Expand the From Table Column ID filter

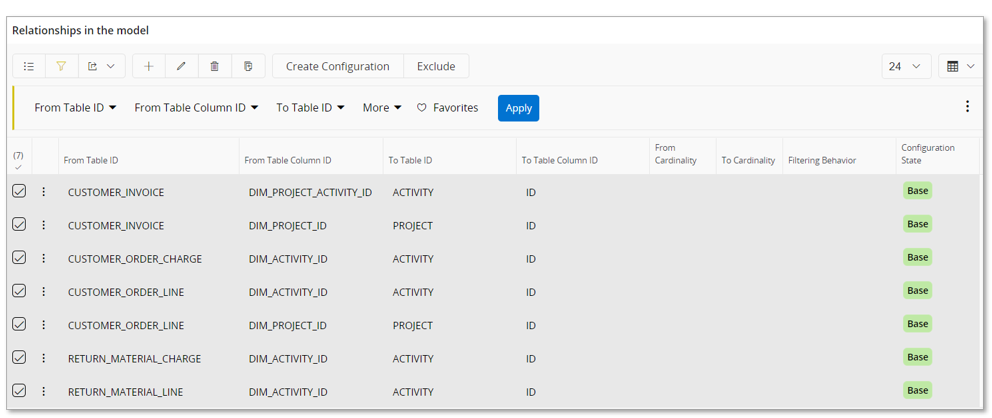tap(196, 108)
